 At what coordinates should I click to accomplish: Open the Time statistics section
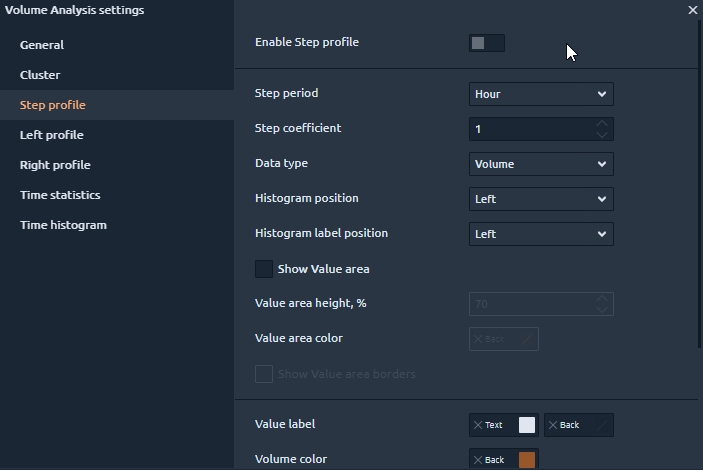tap(60, 195)
